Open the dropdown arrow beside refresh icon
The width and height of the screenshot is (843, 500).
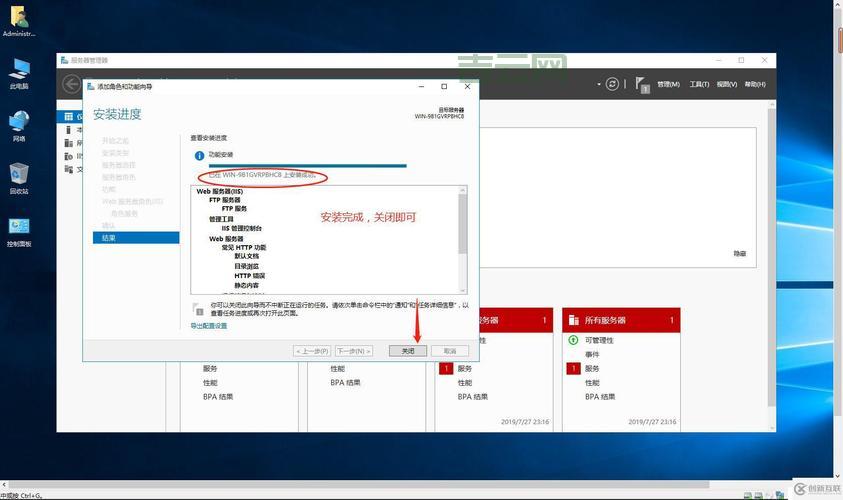(x=599, y=85)
